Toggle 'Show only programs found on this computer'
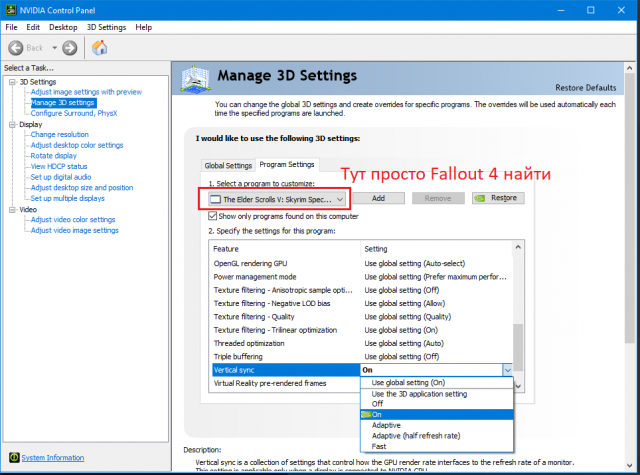Viewport: 640px width, 475px height. 211,216
